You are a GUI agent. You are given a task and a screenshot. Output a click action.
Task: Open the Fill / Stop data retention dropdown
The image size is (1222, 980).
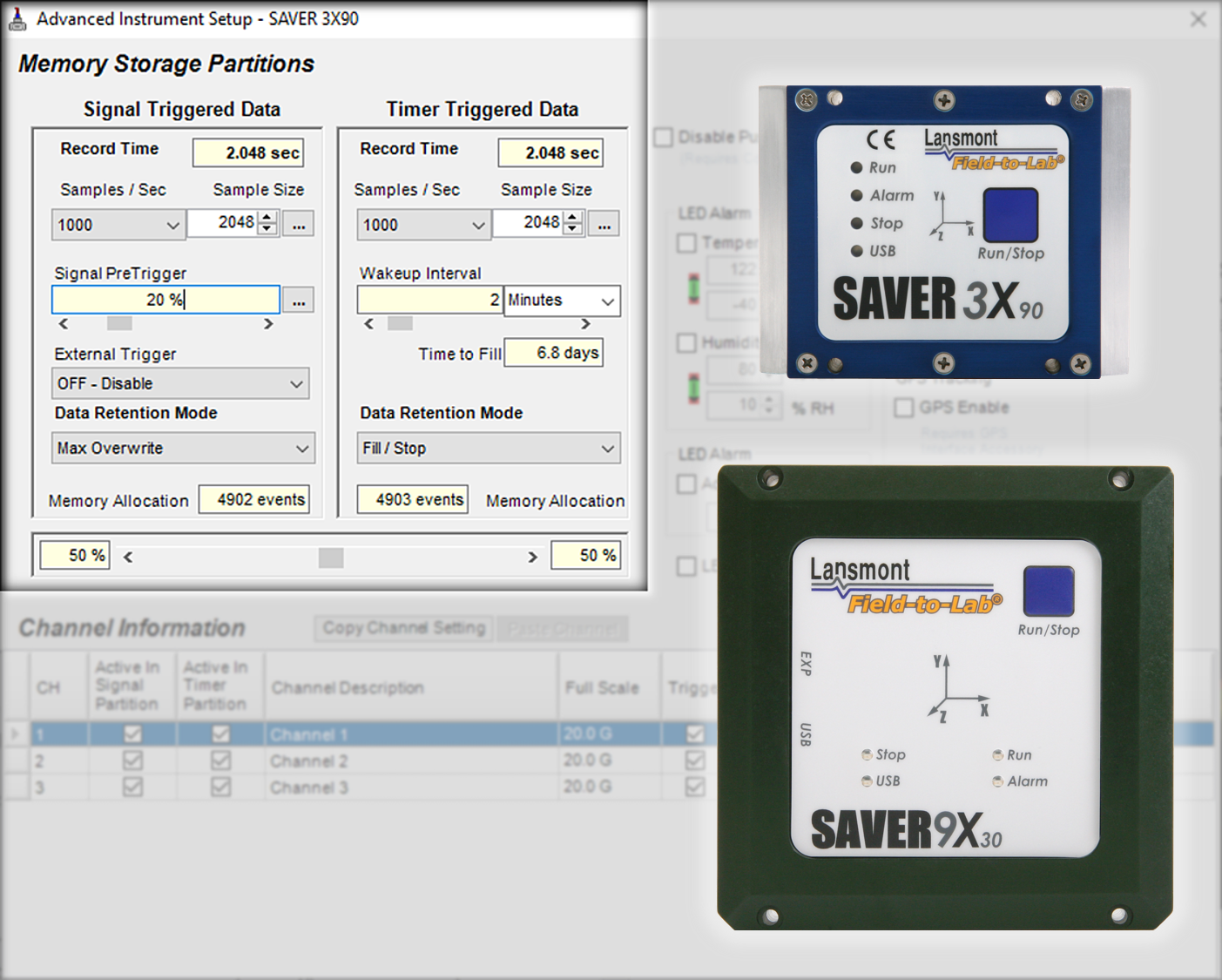coord(489,448)
